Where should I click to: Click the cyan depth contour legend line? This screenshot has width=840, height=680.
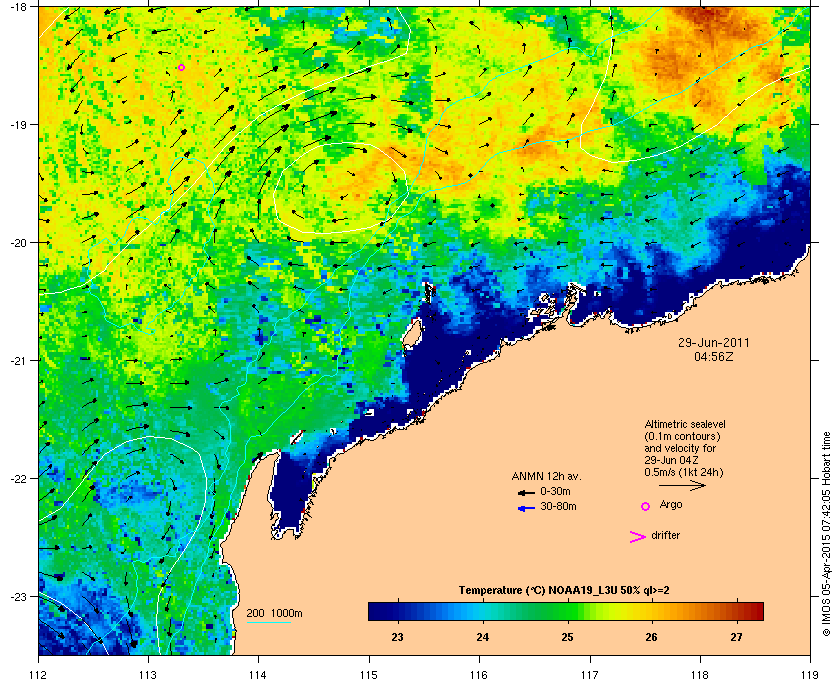268,622
